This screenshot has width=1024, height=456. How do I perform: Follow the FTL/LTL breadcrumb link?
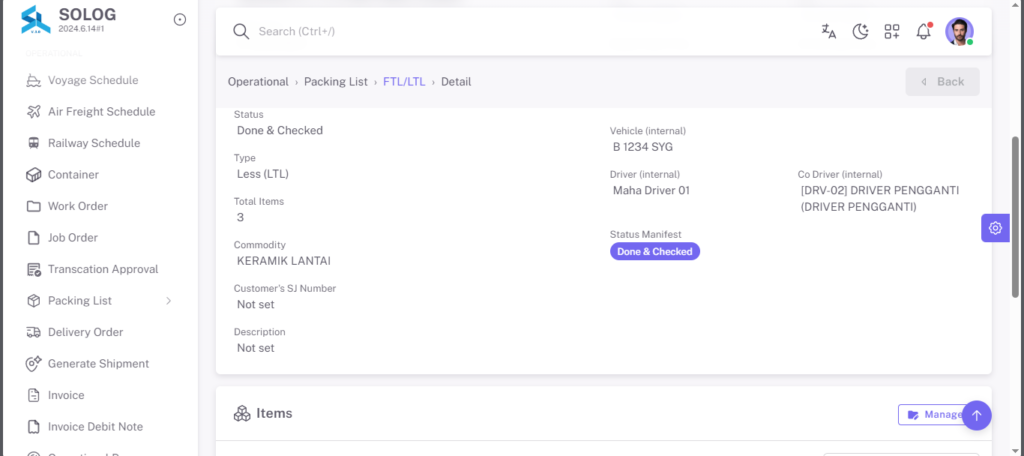[404, 82]
